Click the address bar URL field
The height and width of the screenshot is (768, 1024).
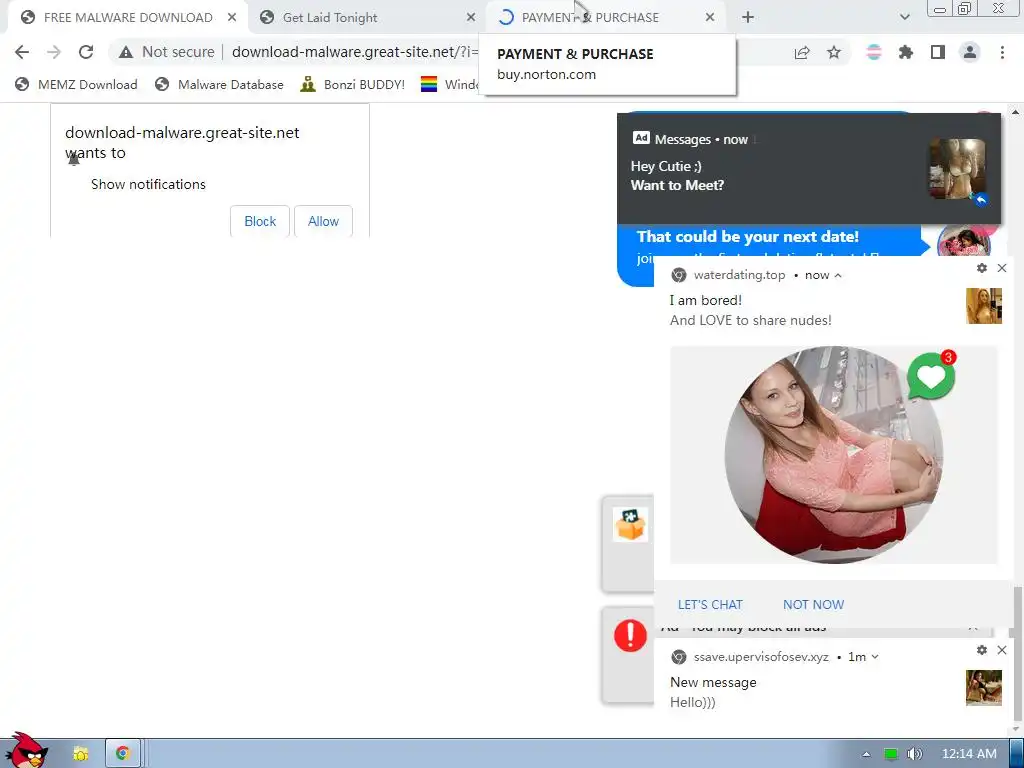(355, 52)
